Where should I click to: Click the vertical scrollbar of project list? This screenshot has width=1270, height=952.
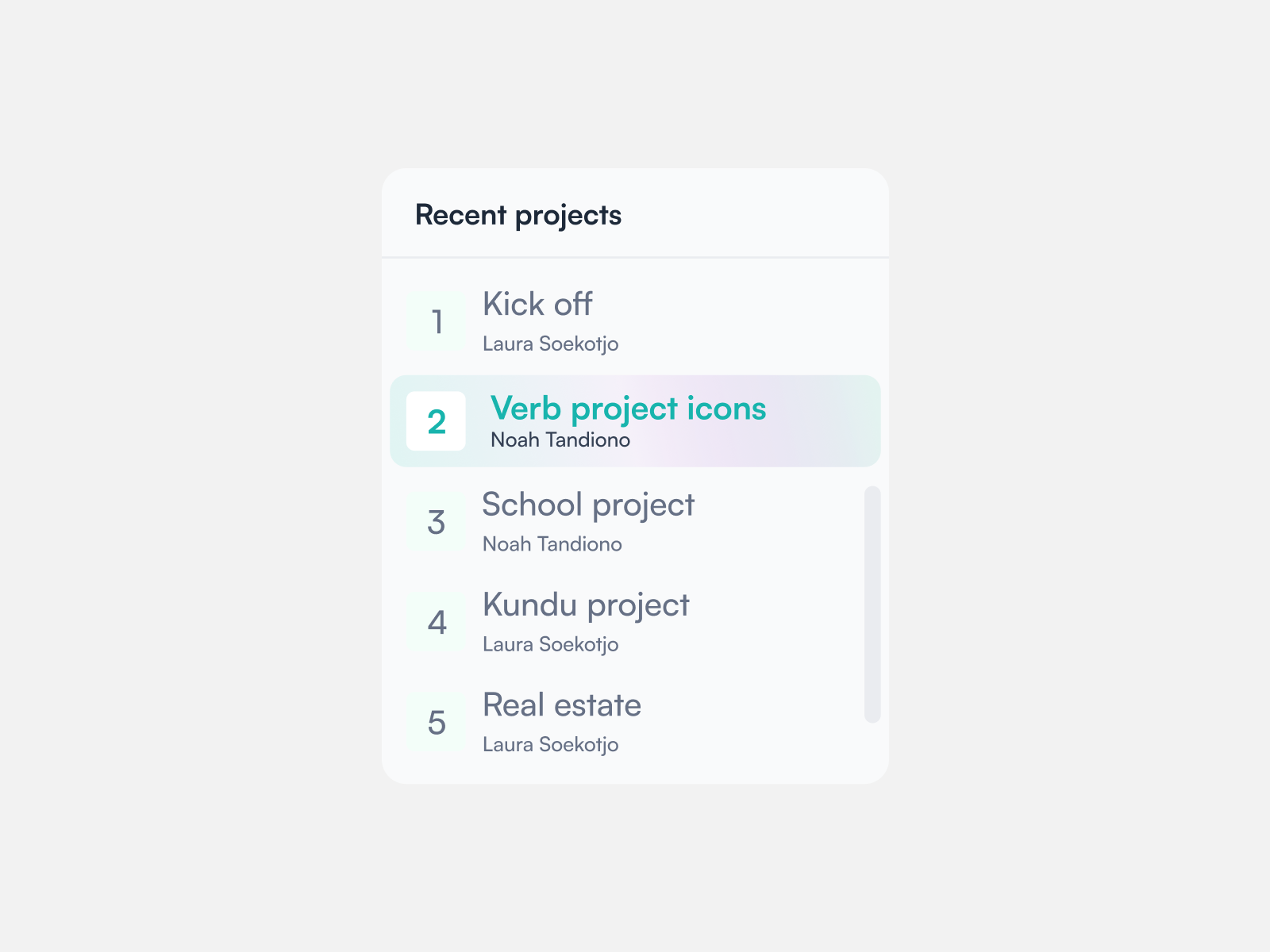872,604
